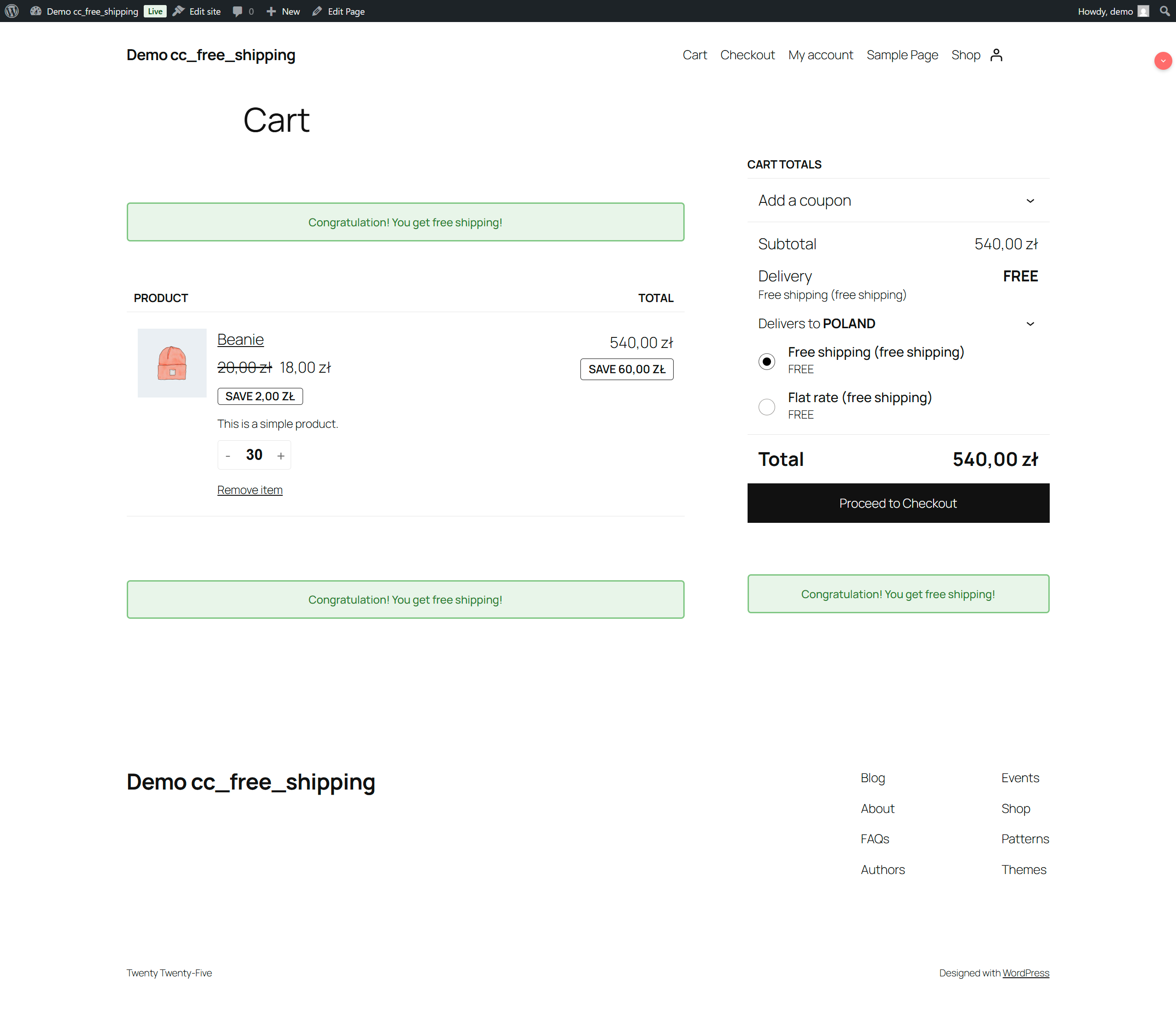Open the account person icon in header
Viewport: 1176px width, 1014px height.
point(996,55)
